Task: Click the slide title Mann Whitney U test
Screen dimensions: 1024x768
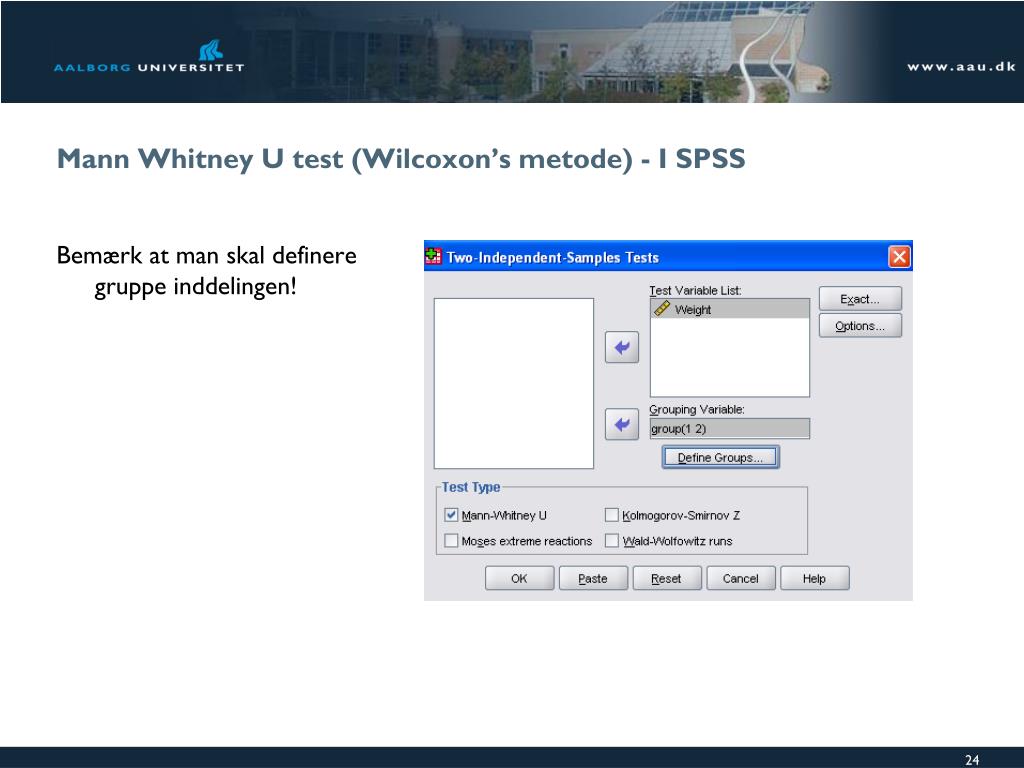Action: tap(401, 159)
